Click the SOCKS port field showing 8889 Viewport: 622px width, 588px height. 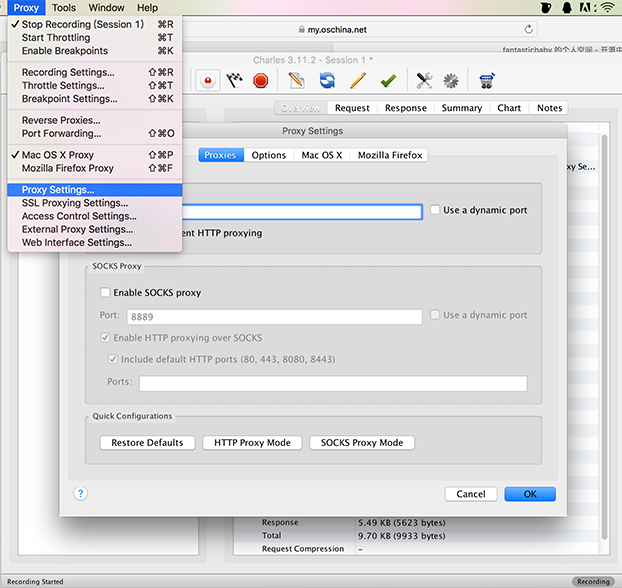point(274,317)
